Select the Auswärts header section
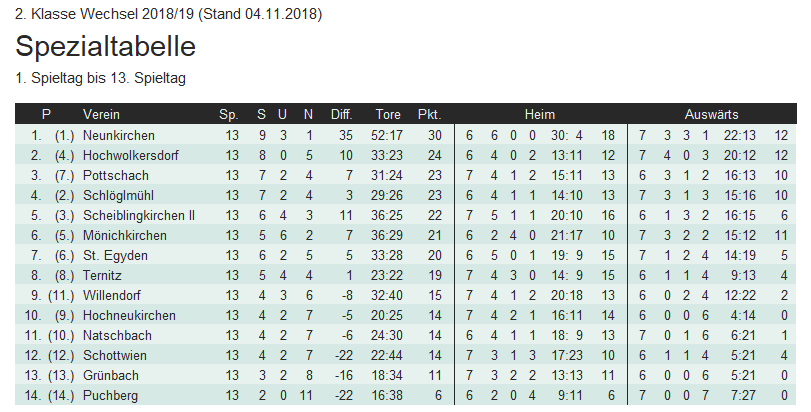 tap(712, 114)
